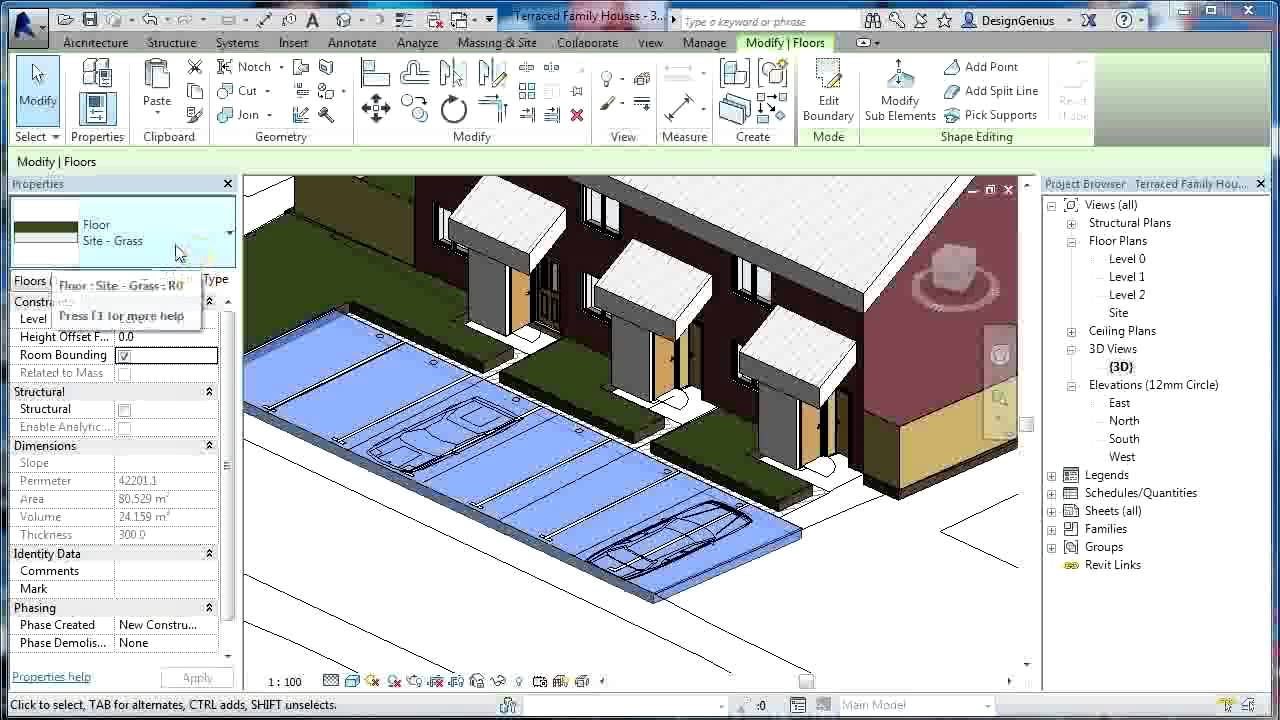This screenshot has width=1280, height=720.
Task: Click the Help question mark icon
Action: pos(1124,20)
